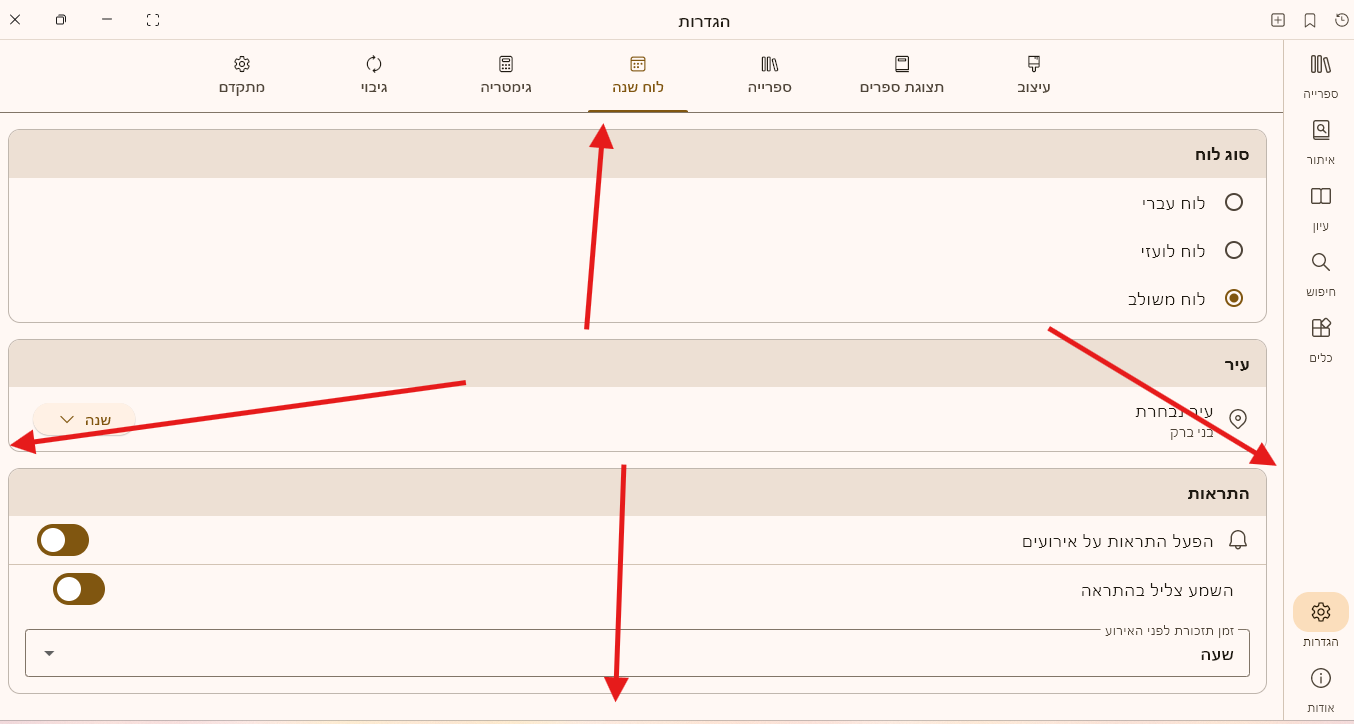
Task: Open the עיון reading view icon
Action: coord(1320,197)
